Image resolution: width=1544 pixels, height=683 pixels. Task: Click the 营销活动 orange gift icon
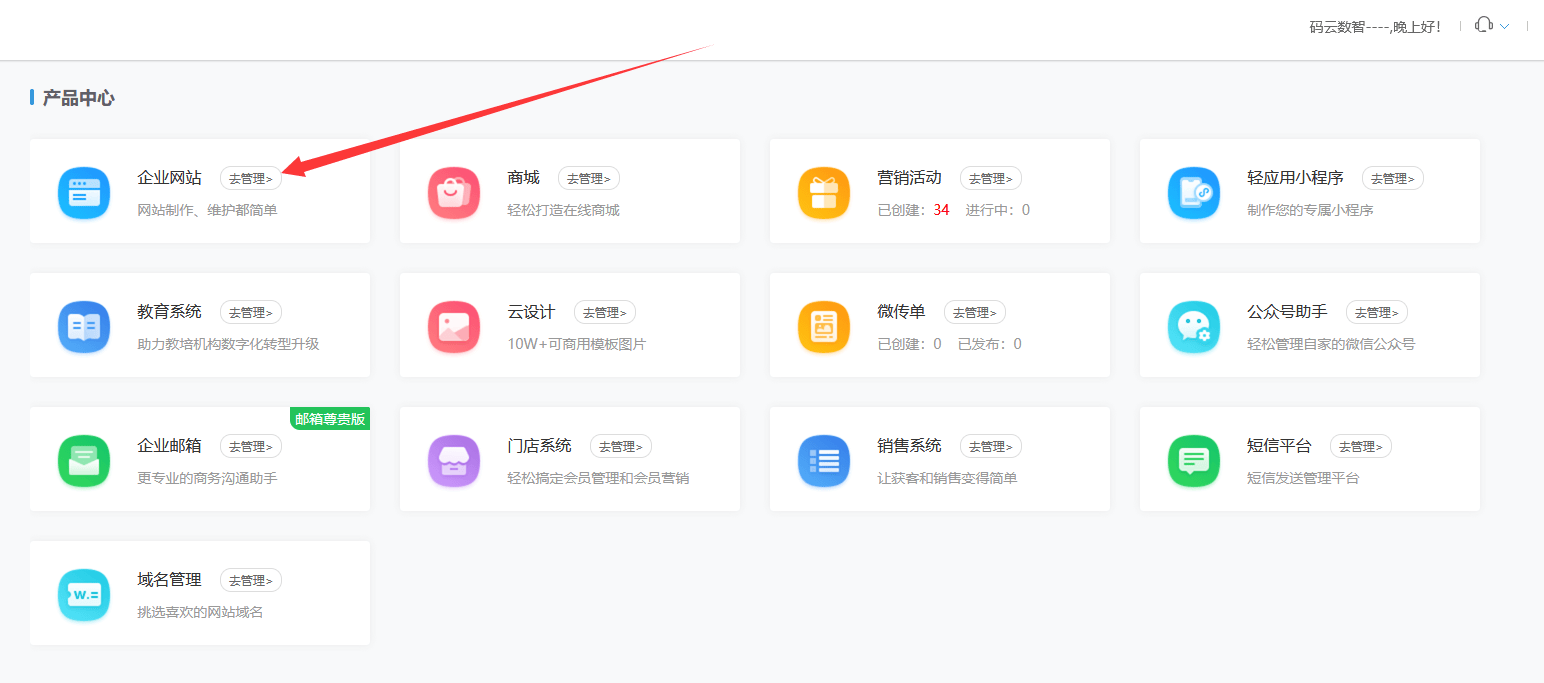(824, 193)
